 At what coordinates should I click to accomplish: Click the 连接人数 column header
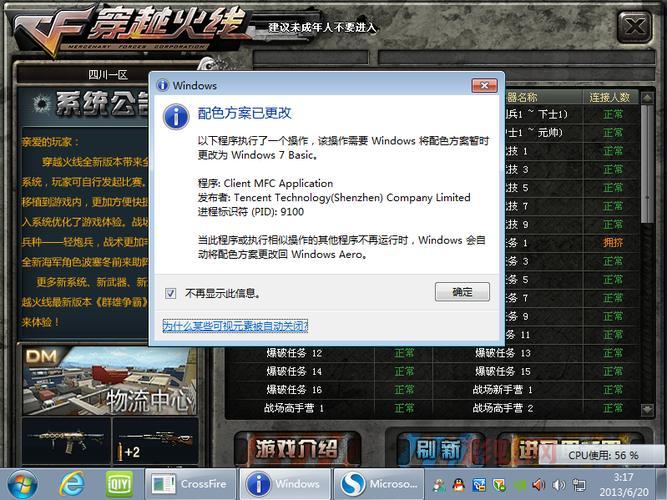coord(610,97)
